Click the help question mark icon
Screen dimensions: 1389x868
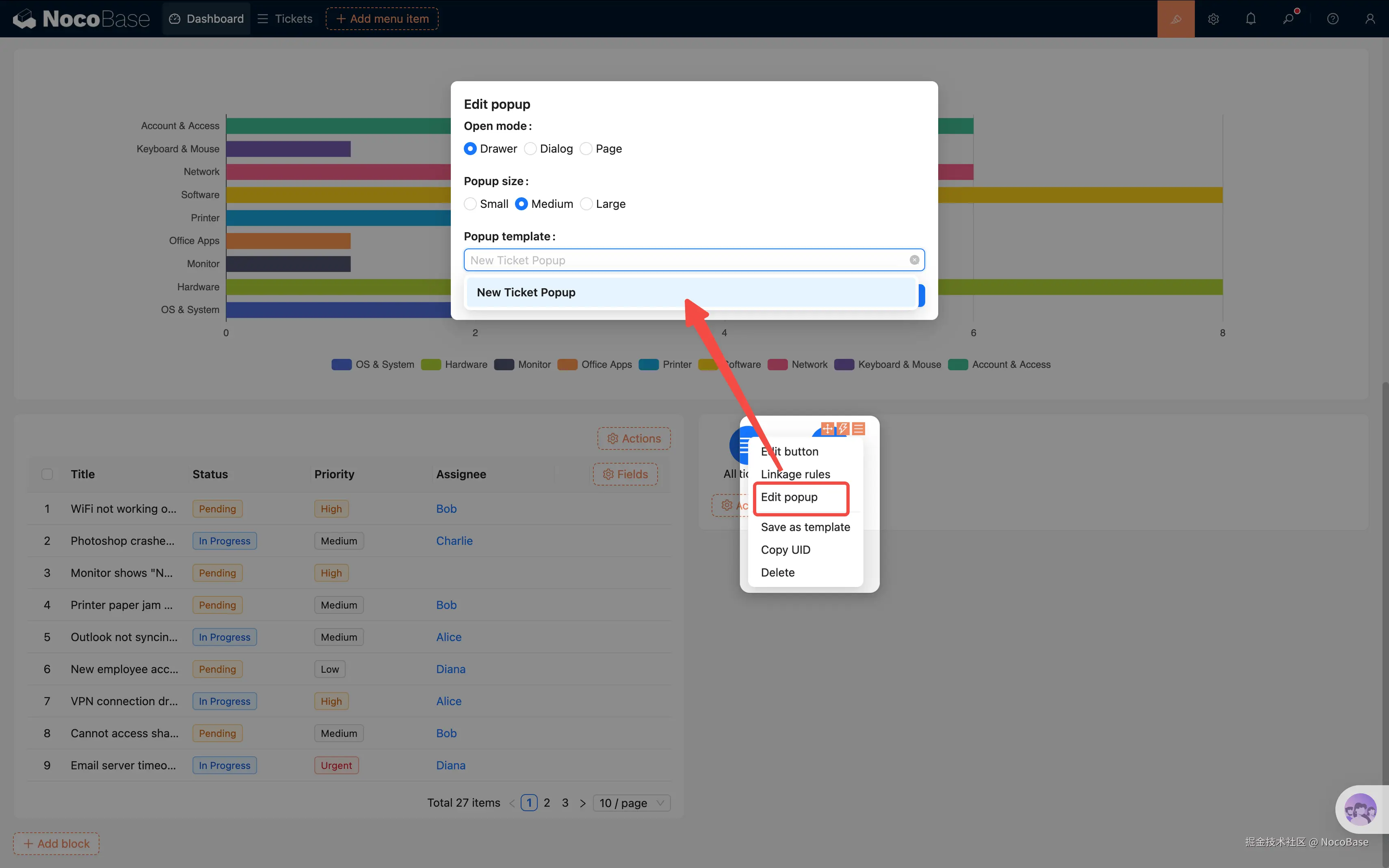pos(1333,19)
